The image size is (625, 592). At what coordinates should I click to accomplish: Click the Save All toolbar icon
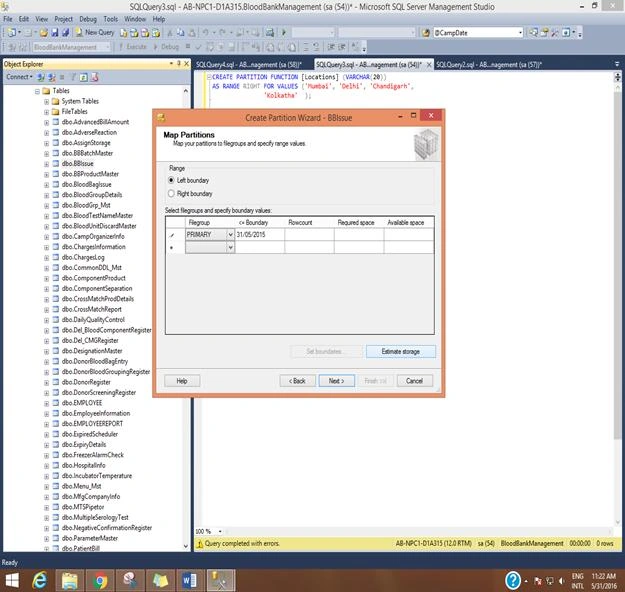click(x=65, y=33)
